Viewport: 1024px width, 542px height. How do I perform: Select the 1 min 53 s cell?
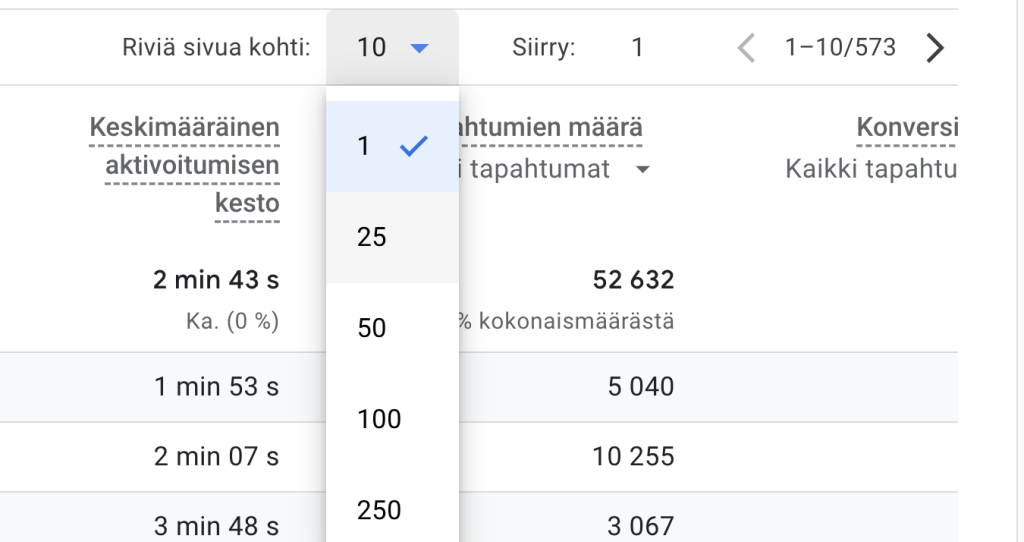point(216,386)
